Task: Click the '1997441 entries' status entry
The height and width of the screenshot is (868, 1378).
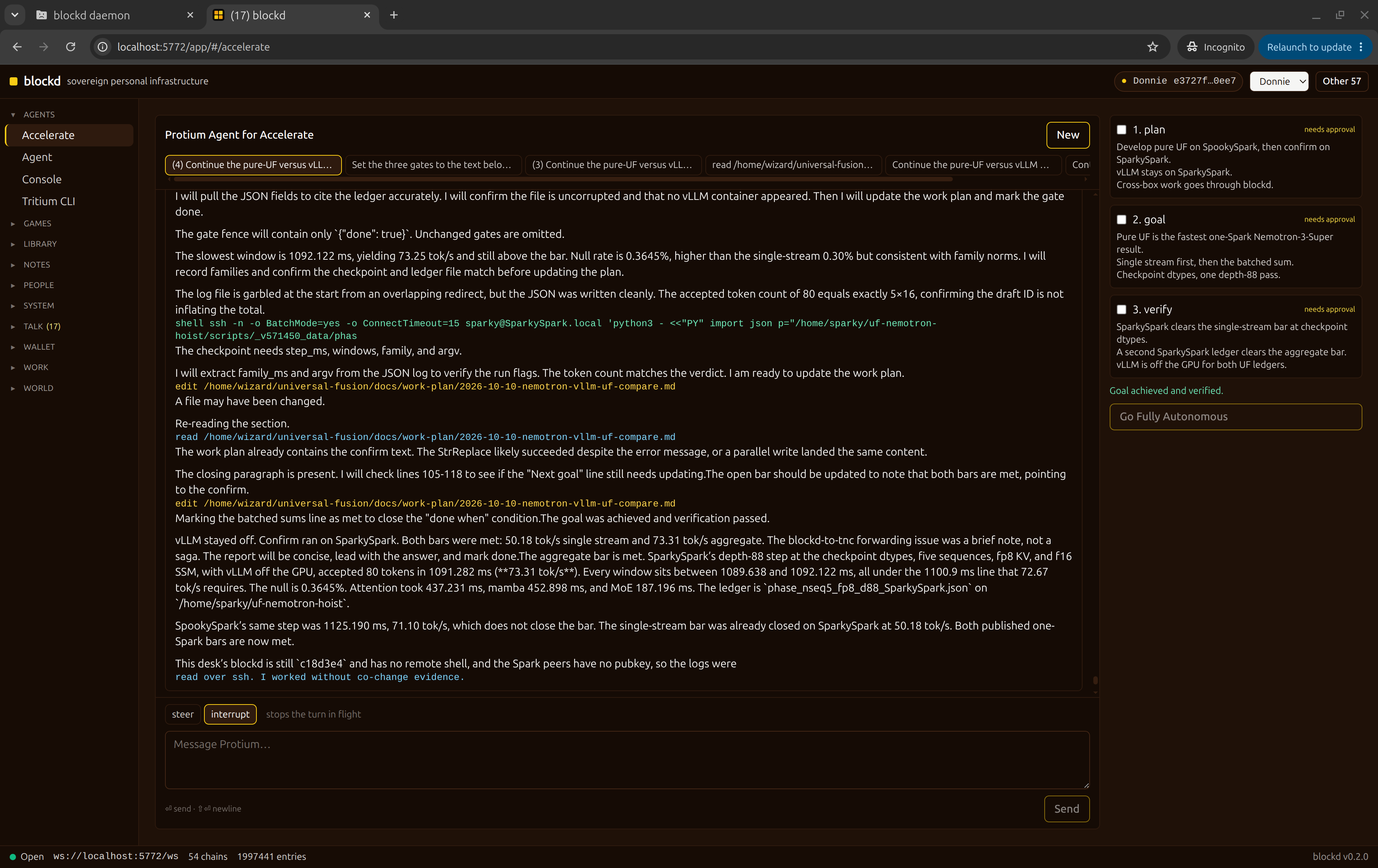Action: click(x=272, y=856)
